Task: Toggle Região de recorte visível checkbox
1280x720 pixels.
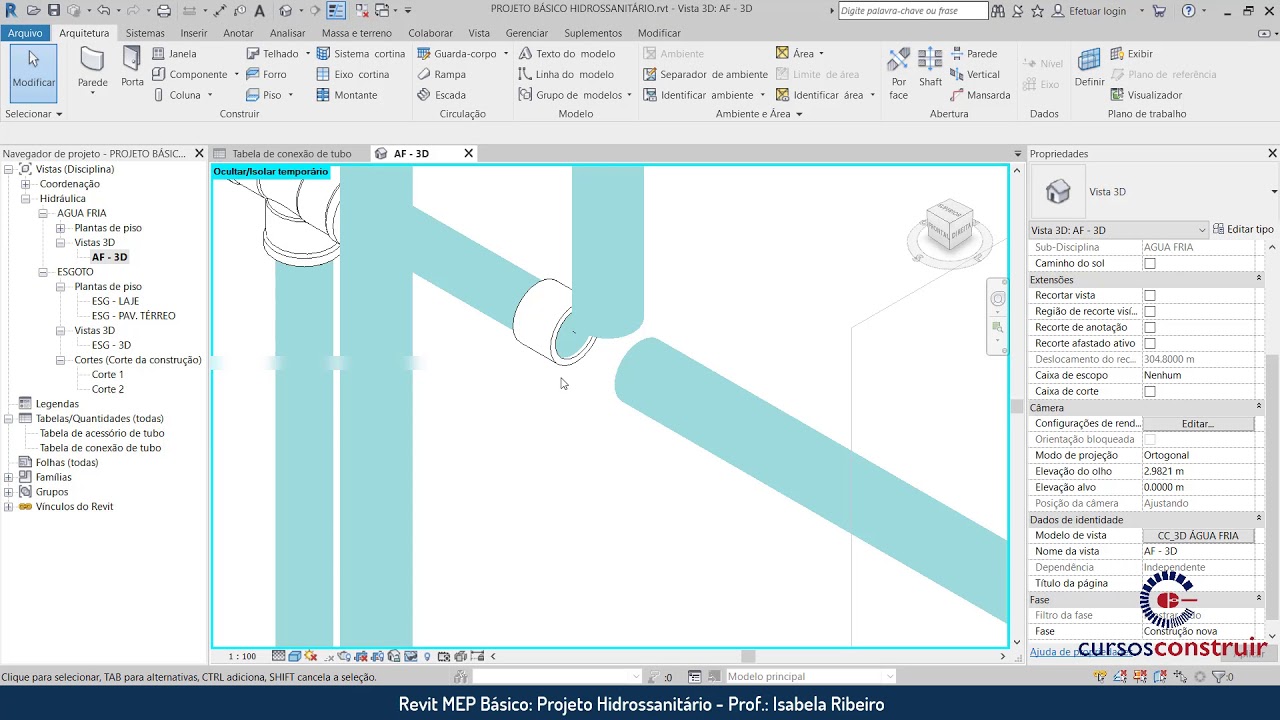Action: [1149, 311]
